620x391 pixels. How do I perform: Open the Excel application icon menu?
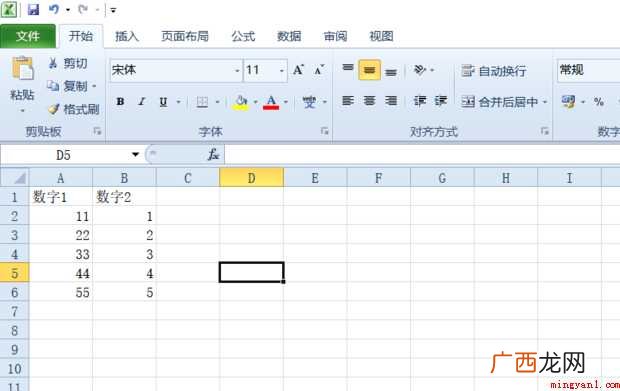(x=9, y=9)
